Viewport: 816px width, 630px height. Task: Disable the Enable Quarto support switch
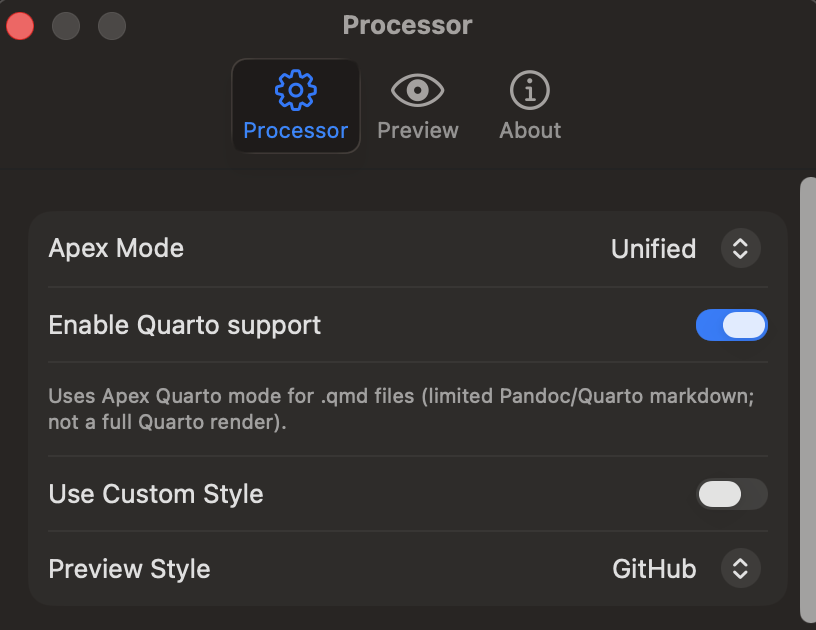[x=732, y=325]
